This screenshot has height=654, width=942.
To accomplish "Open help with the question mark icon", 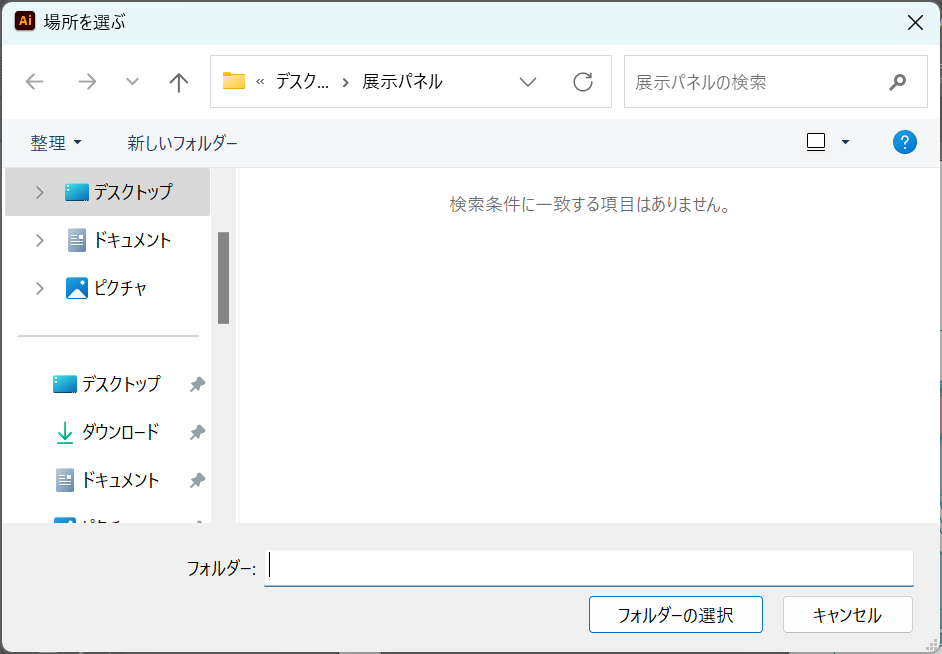I will point(904,142).
